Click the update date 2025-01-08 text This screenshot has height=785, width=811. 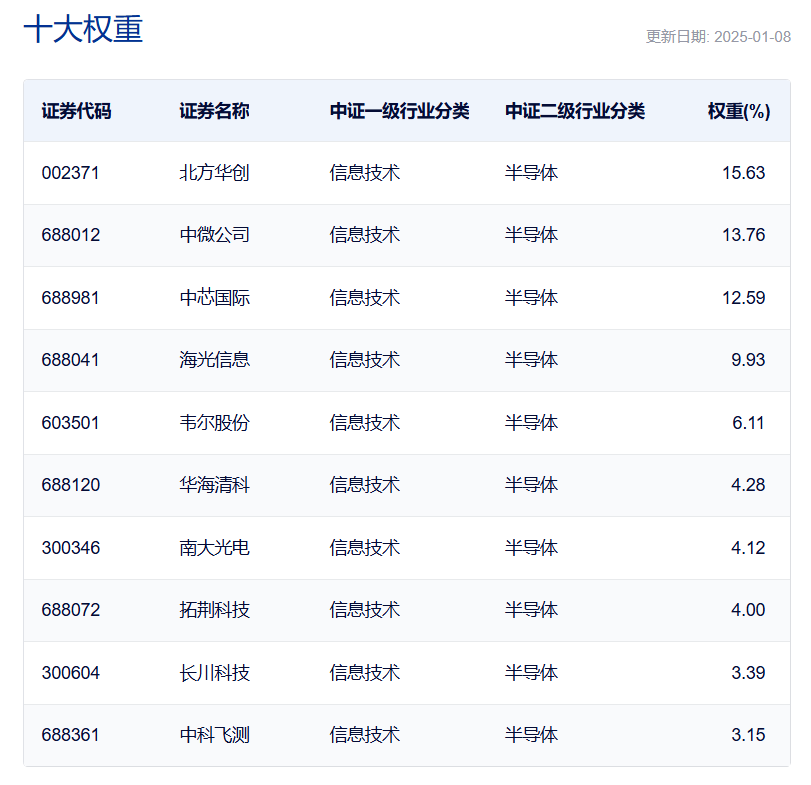tap(718, 37)
